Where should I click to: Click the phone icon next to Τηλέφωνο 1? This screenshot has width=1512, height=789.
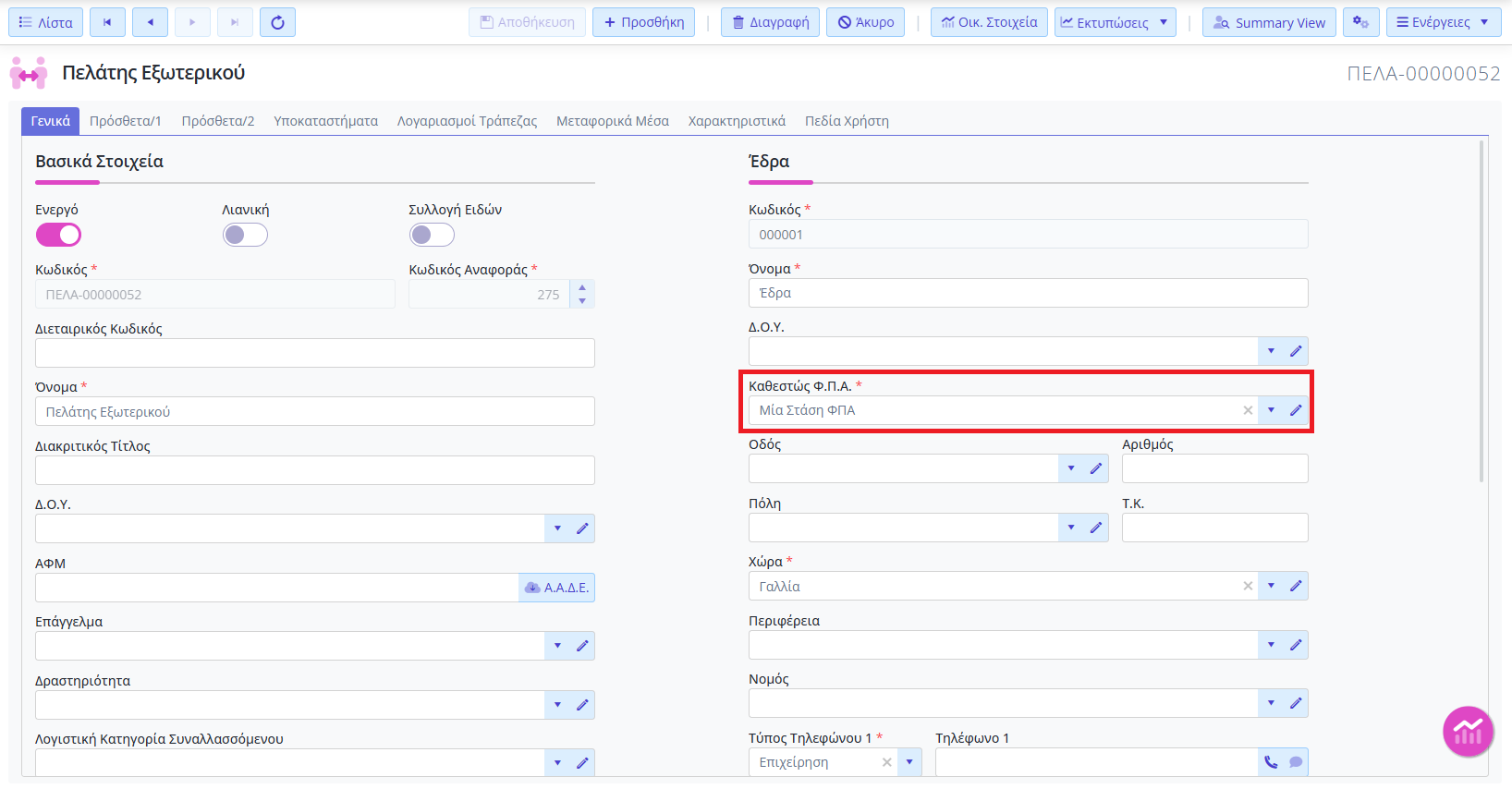[x=1271, y=762]
